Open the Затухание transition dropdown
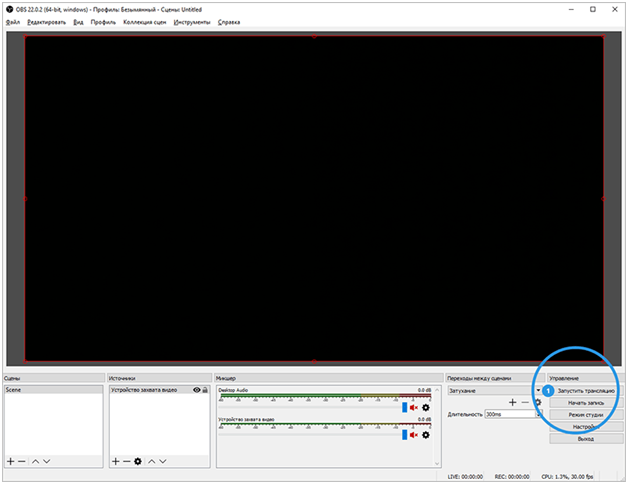The width and height of the screenshot is (628, 484). (494, 390)
